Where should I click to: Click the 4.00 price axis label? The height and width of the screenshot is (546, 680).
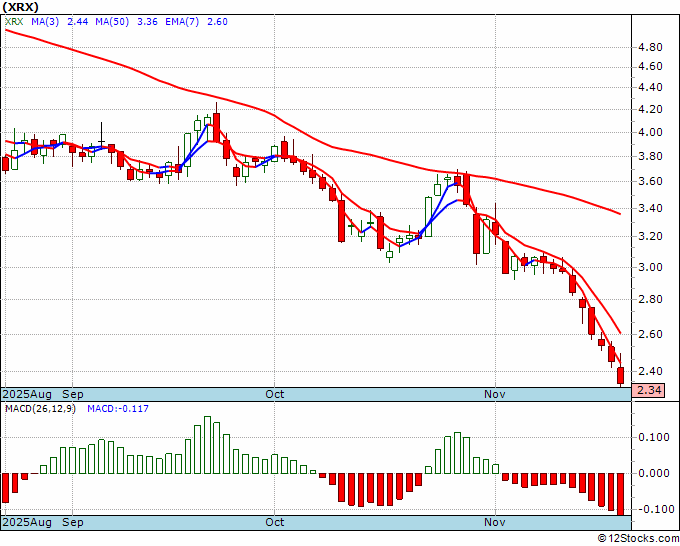click(x=651, y=132)
